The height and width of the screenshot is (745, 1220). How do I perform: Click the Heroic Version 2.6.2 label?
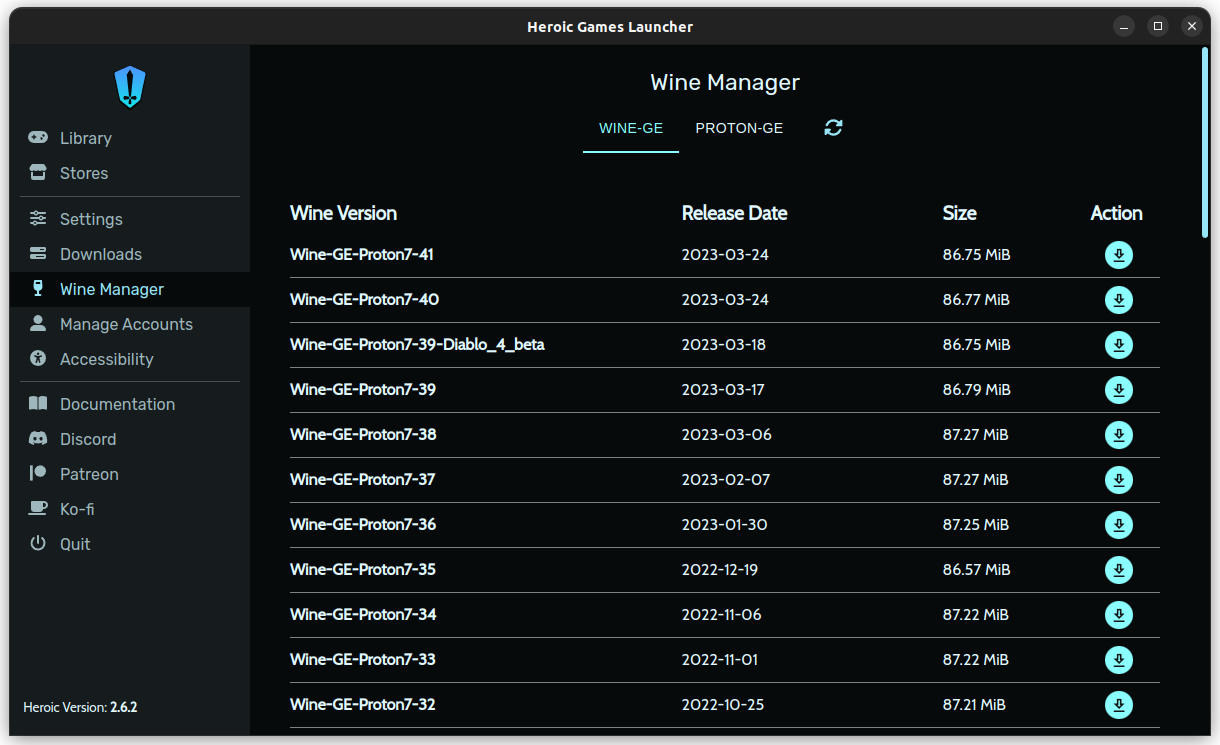click(80, 707)
